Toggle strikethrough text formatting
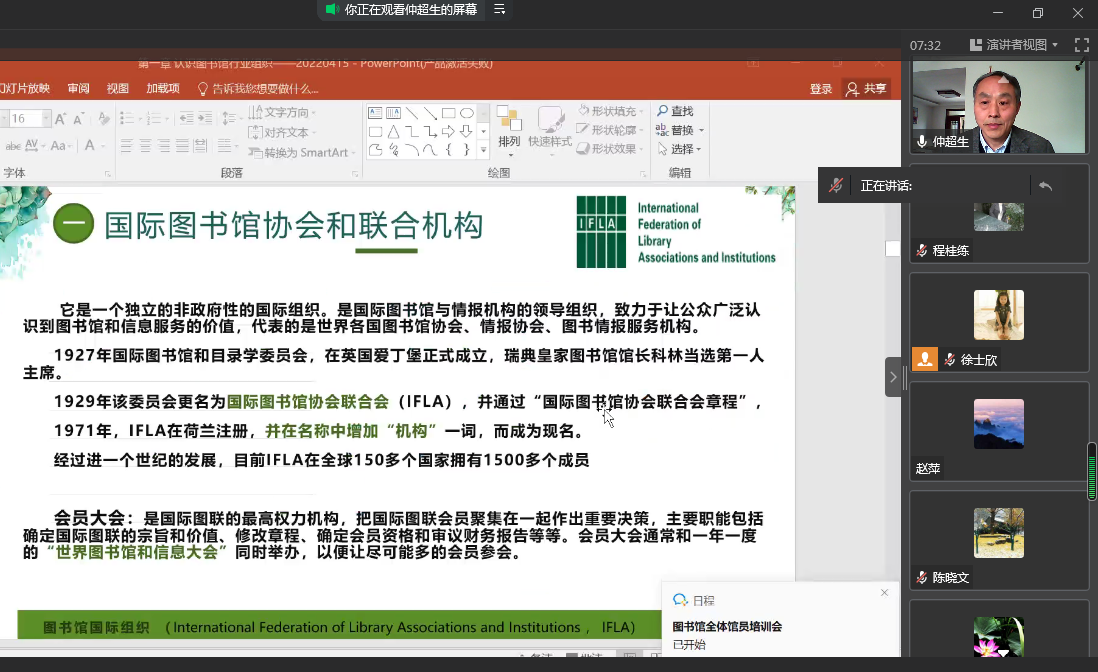This screenshot has width=1098, height=672. pyautogui.click(x=13, y=146)
